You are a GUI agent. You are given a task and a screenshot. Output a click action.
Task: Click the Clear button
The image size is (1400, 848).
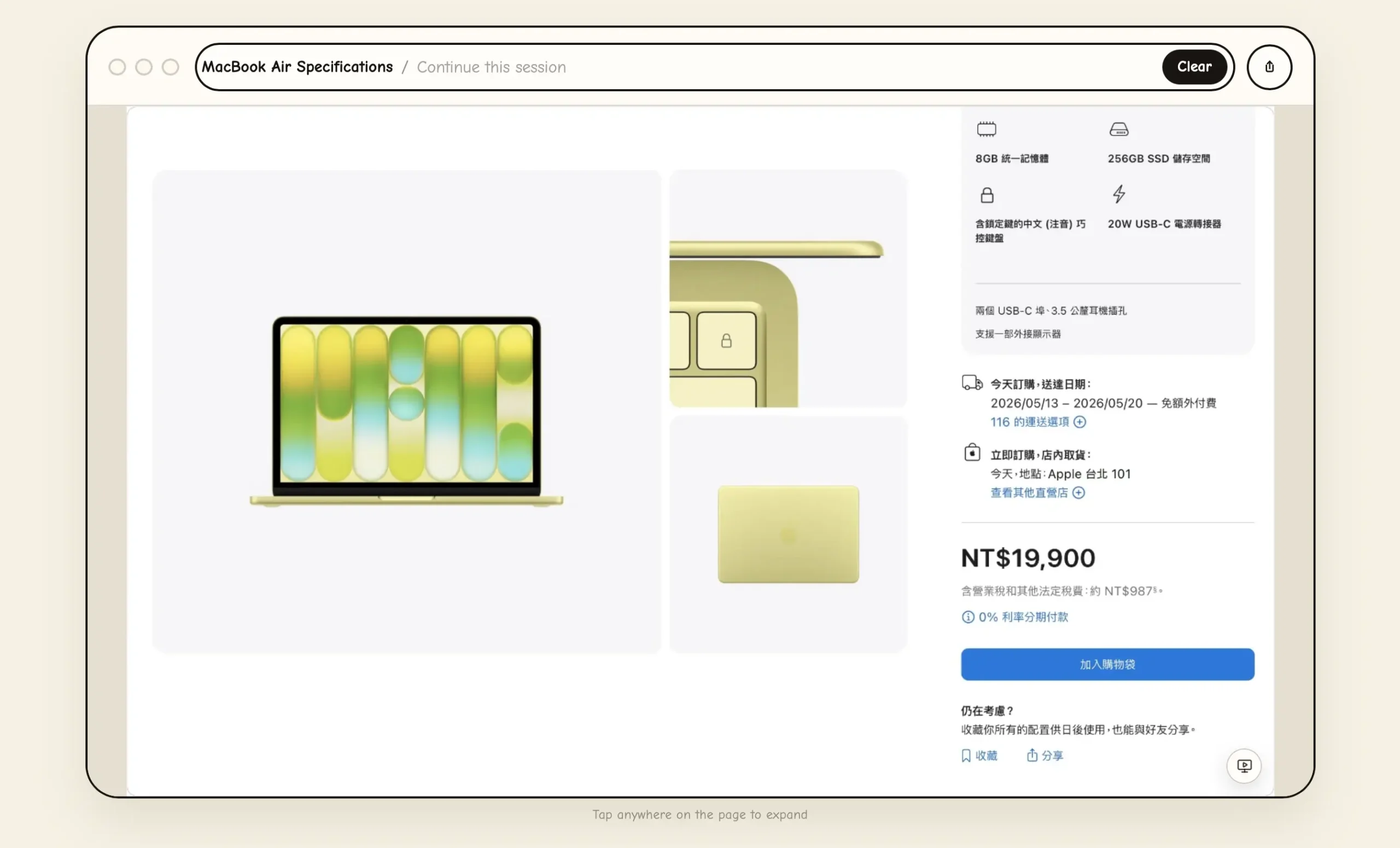click(1194, 67)
